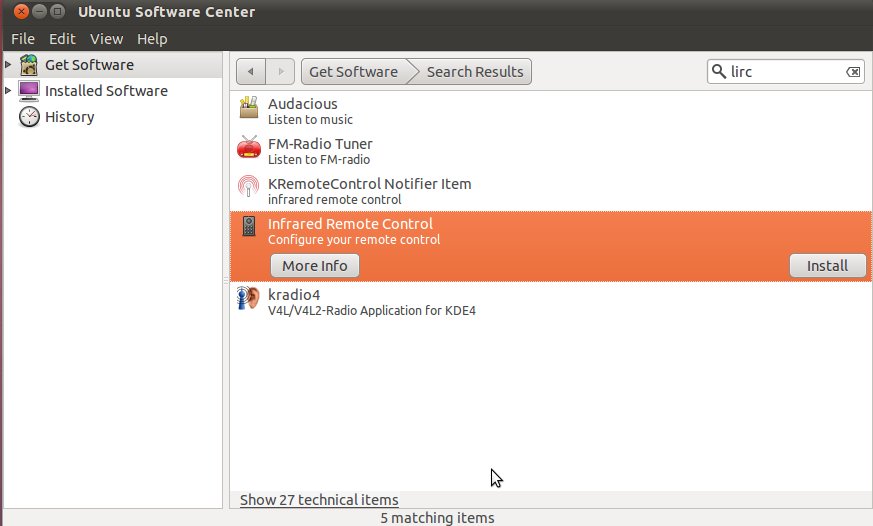Click in the search field containing lirc

tap(786, 72)
